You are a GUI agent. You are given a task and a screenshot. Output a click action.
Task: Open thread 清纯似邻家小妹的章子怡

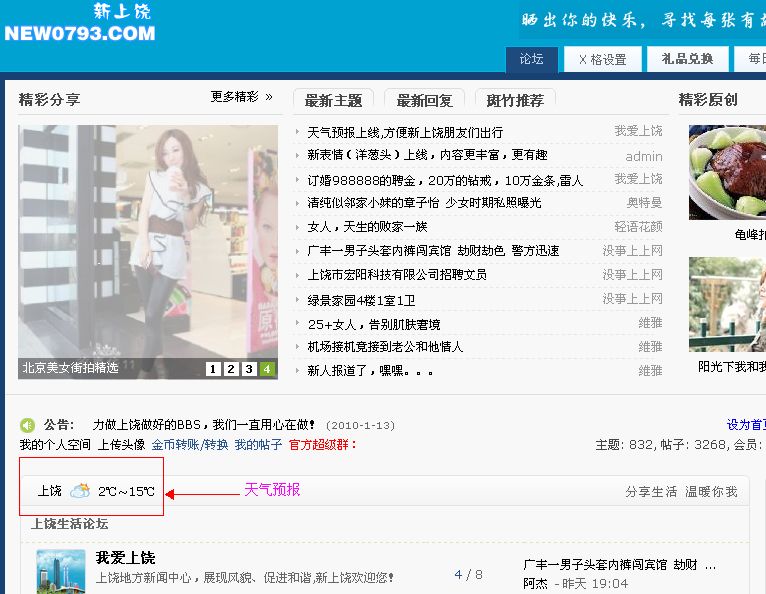pos(424,203)
